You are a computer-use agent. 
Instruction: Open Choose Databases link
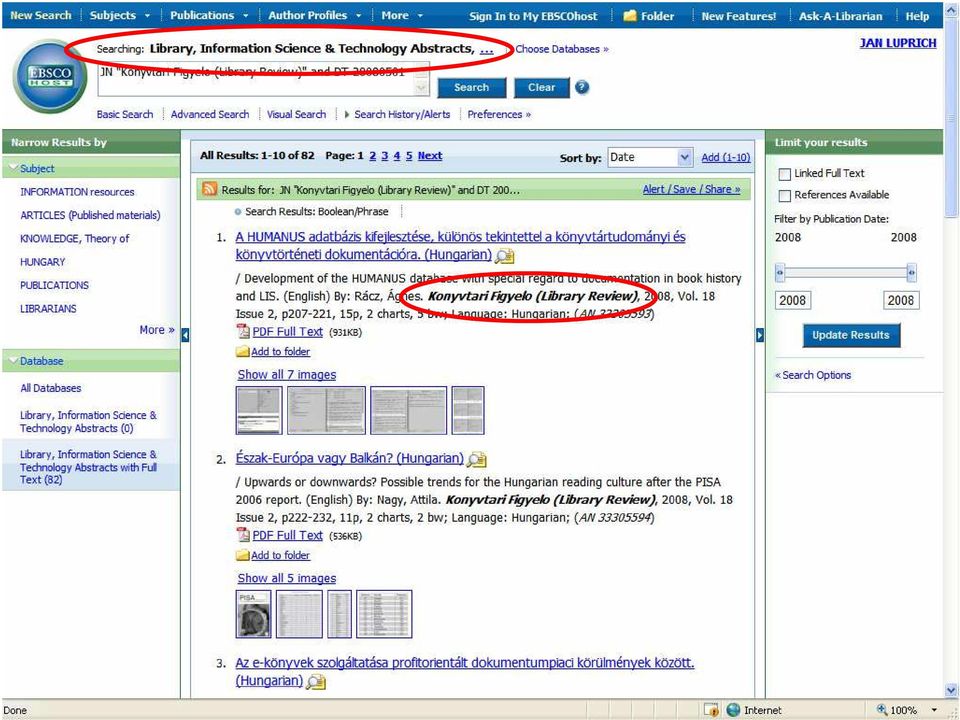click(562, 49)
